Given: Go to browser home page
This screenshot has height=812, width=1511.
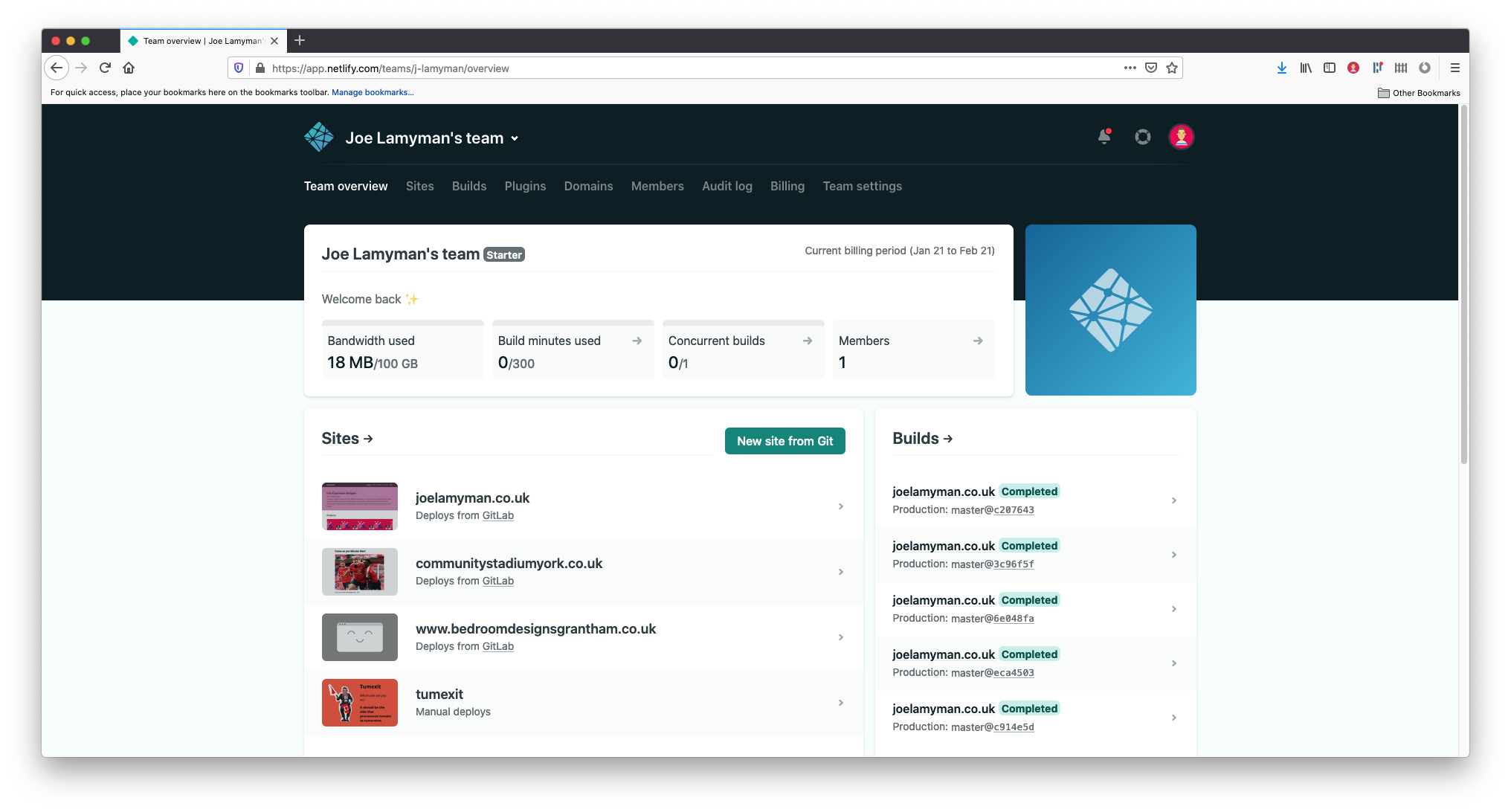Looking at the screenshot, I should [129, 68].
